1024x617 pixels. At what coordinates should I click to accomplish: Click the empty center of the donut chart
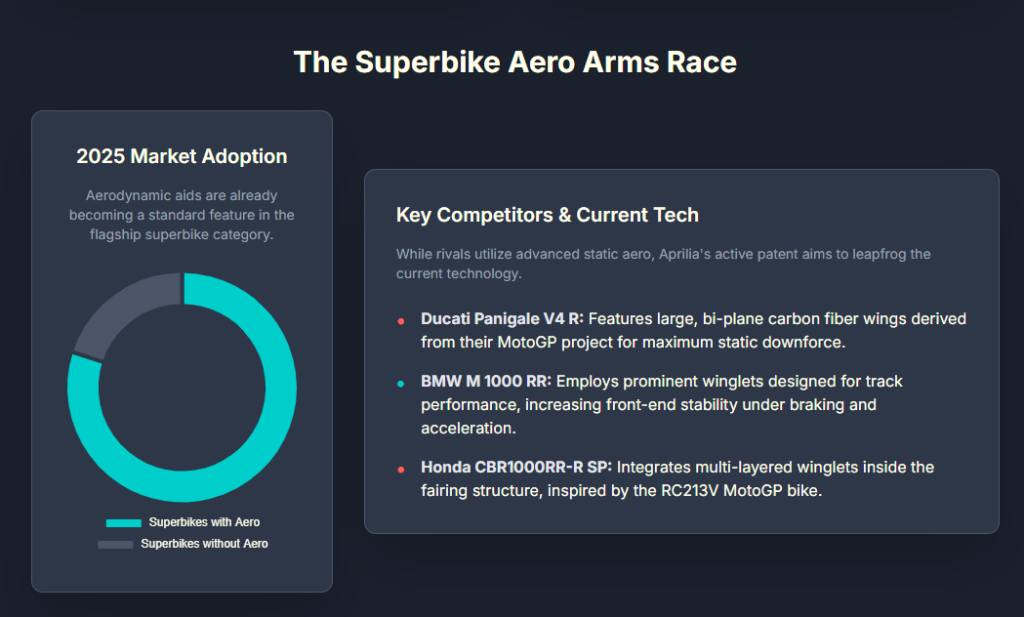pyautogui.click(x=182, y=387)
